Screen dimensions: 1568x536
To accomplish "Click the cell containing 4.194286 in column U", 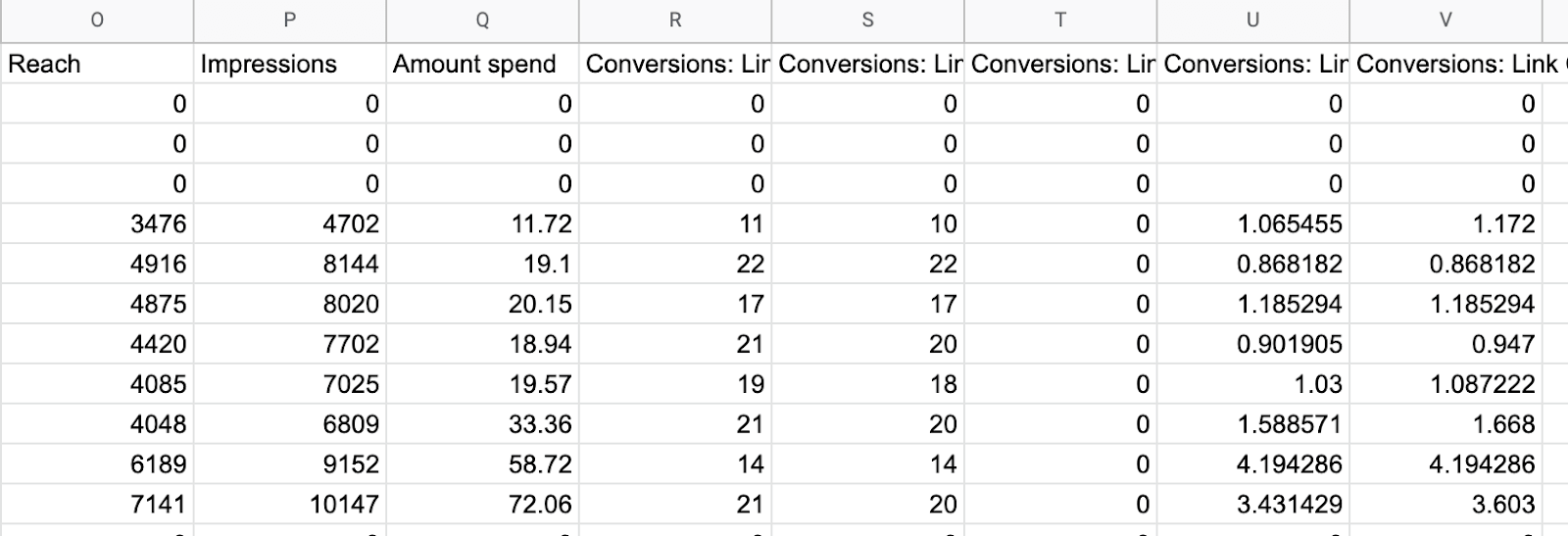I will (x=1253, y=464).
